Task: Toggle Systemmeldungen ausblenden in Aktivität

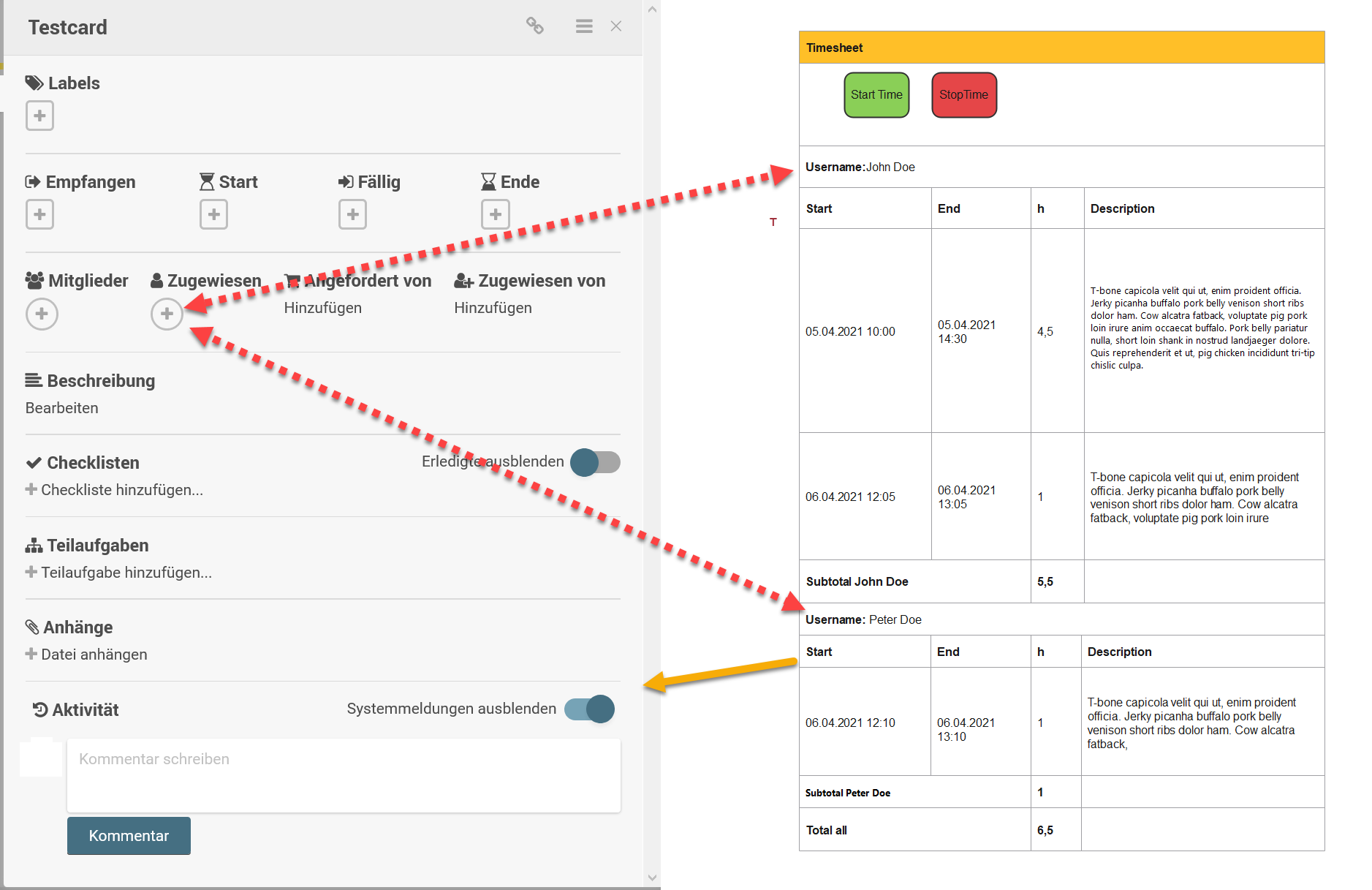Action: [x=588, y=709]
